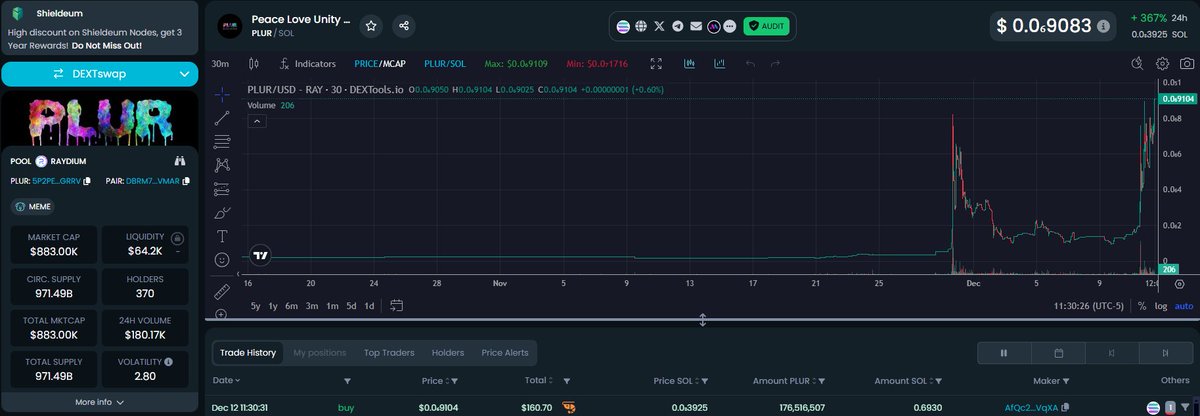The image size is (1200, 416).
Task: Open more links ellipsis icon
Action: (x=729, y=26)
